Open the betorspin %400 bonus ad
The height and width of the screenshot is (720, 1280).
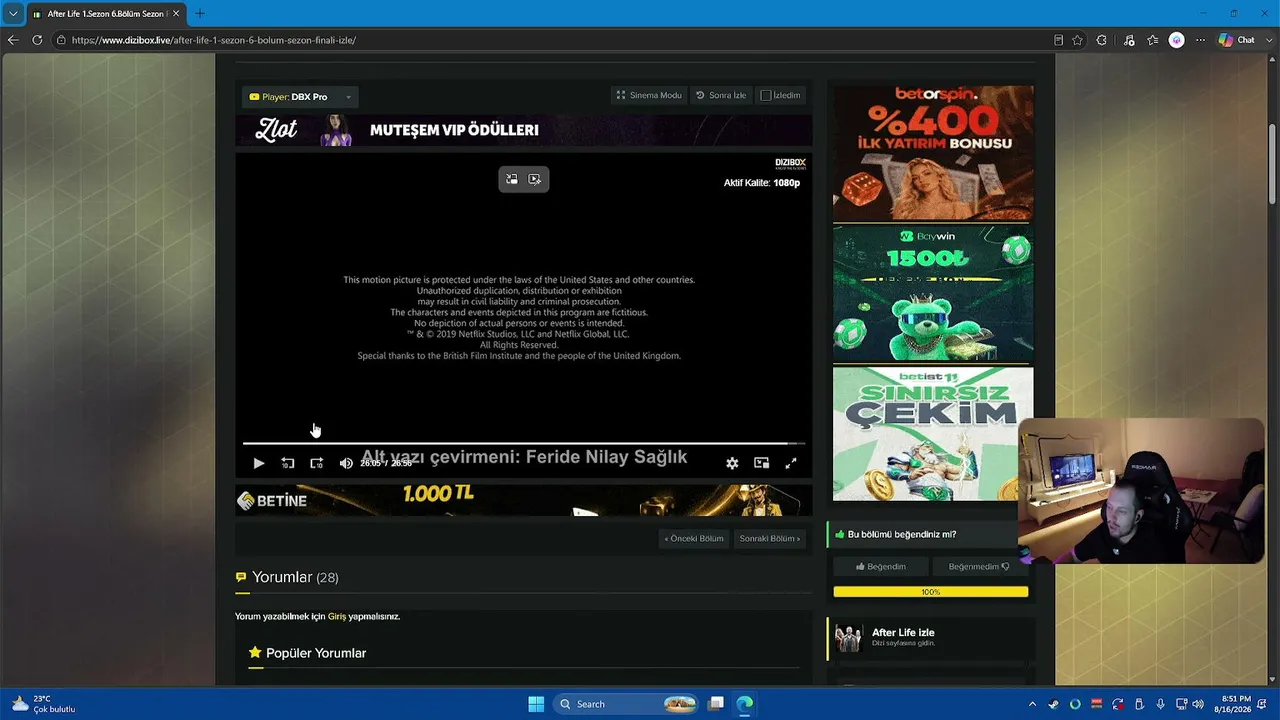pos(933,152)
